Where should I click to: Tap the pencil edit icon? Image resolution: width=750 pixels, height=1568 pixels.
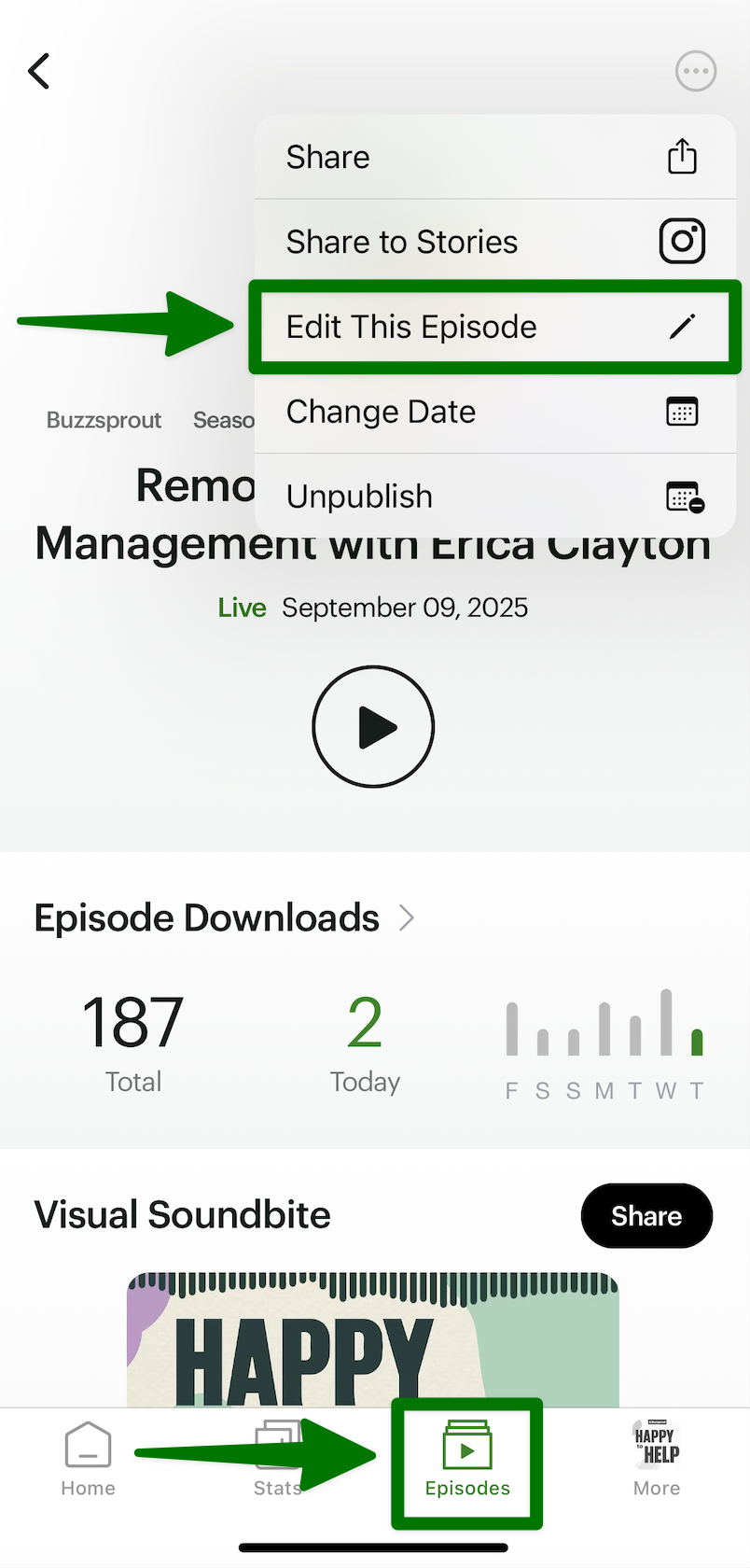click(x=682, y=327)
